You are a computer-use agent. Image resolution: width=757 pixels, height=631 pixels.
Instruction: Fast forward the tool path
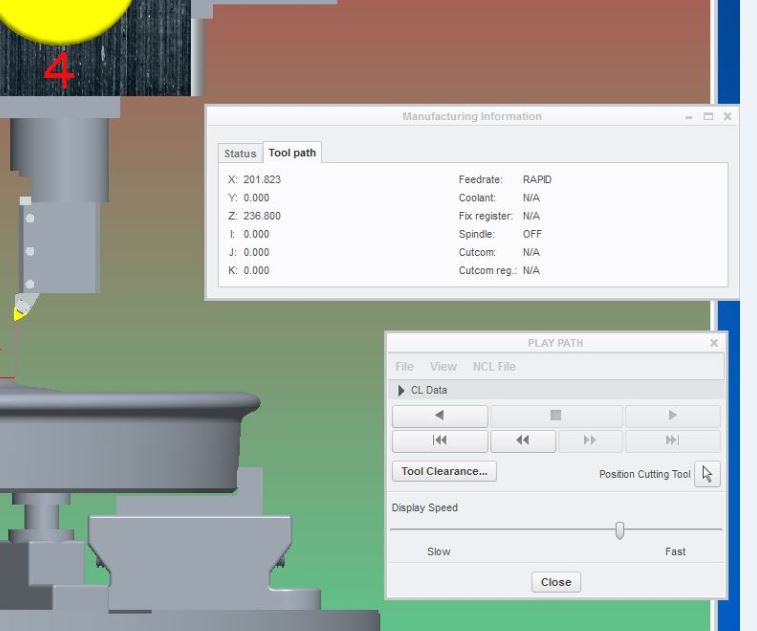click(x=590, y=440)
